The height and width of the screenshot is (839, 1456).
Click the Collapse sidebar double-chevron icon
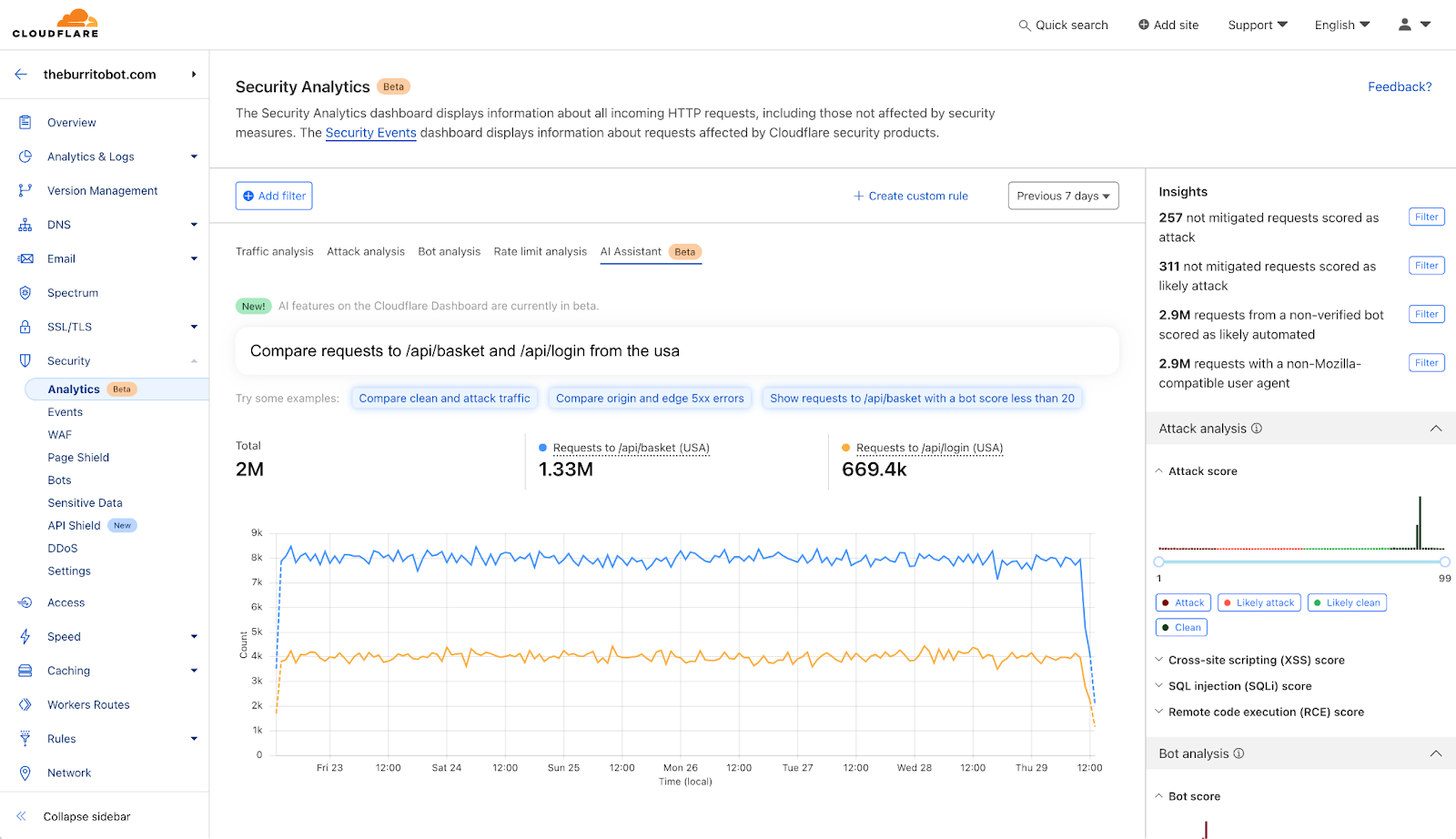[x=22, y=816]
